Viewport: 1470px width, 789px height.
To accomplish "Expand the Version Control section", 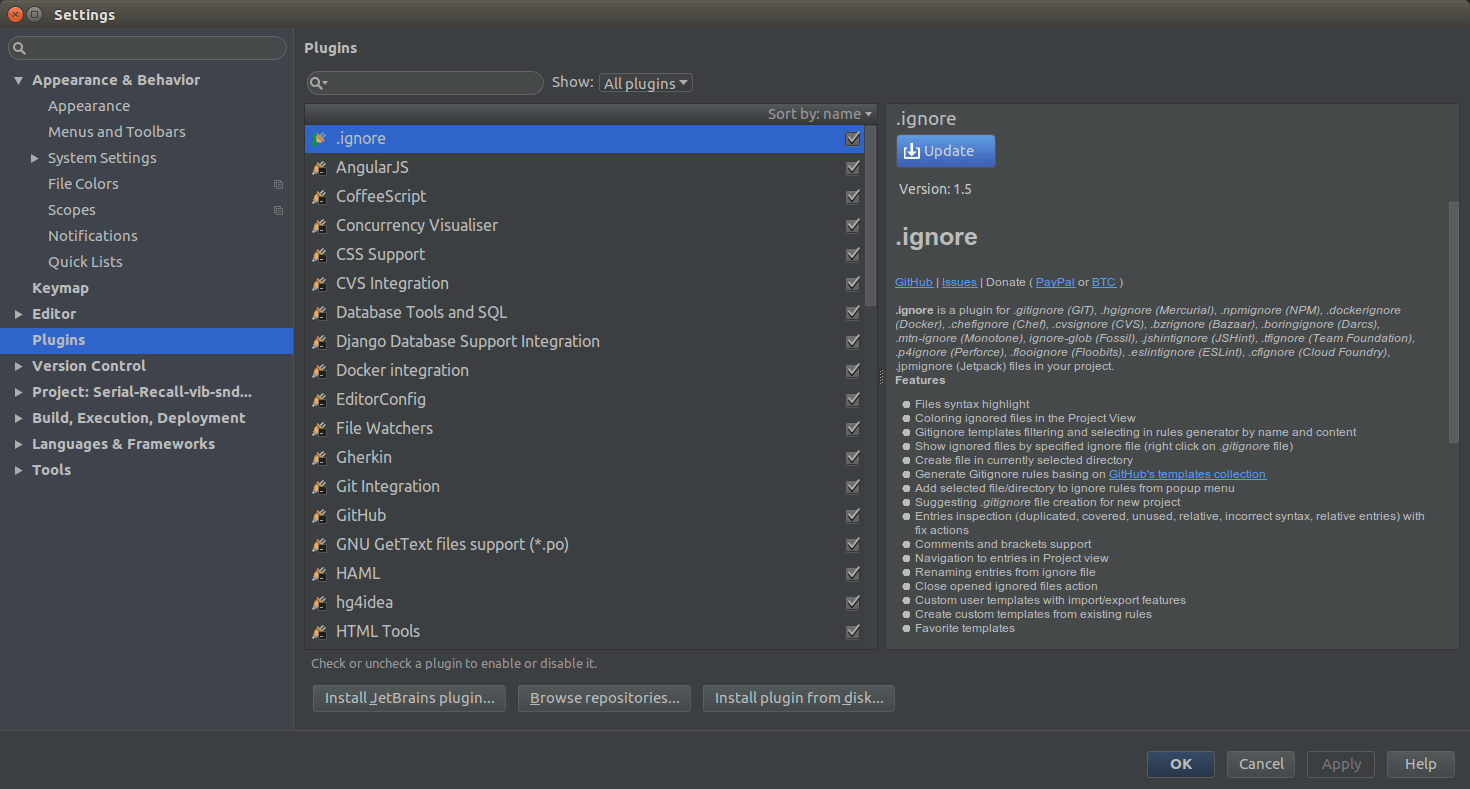I will pyautogui.click(x=18, y=366).
